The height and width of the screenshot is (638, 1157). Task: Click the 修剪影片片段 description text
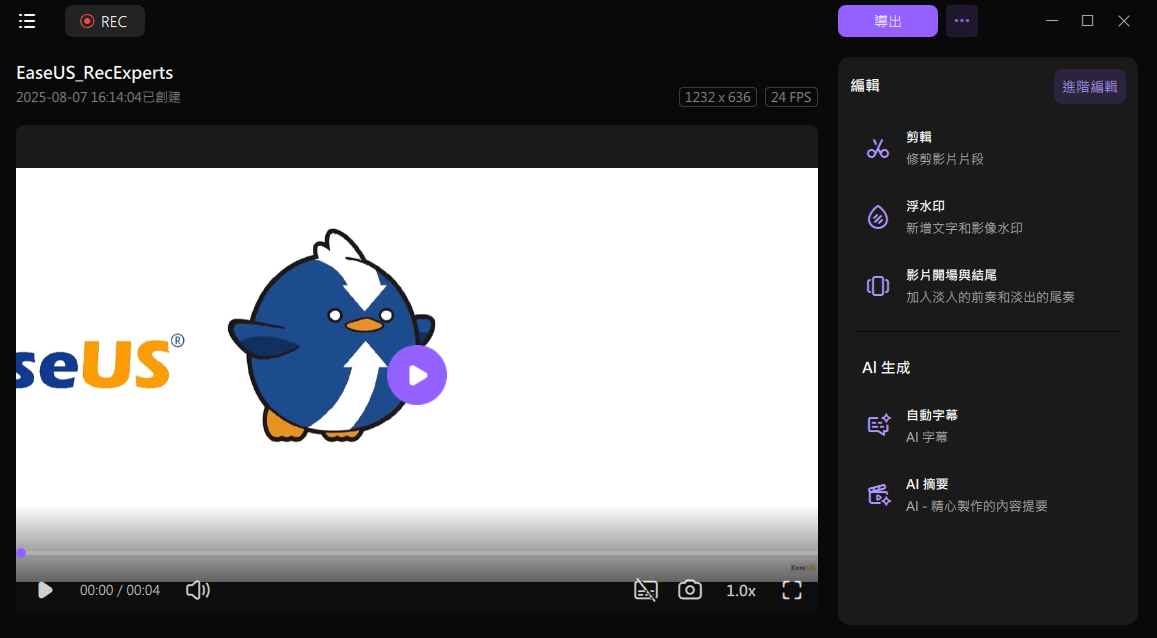(944, 159)
